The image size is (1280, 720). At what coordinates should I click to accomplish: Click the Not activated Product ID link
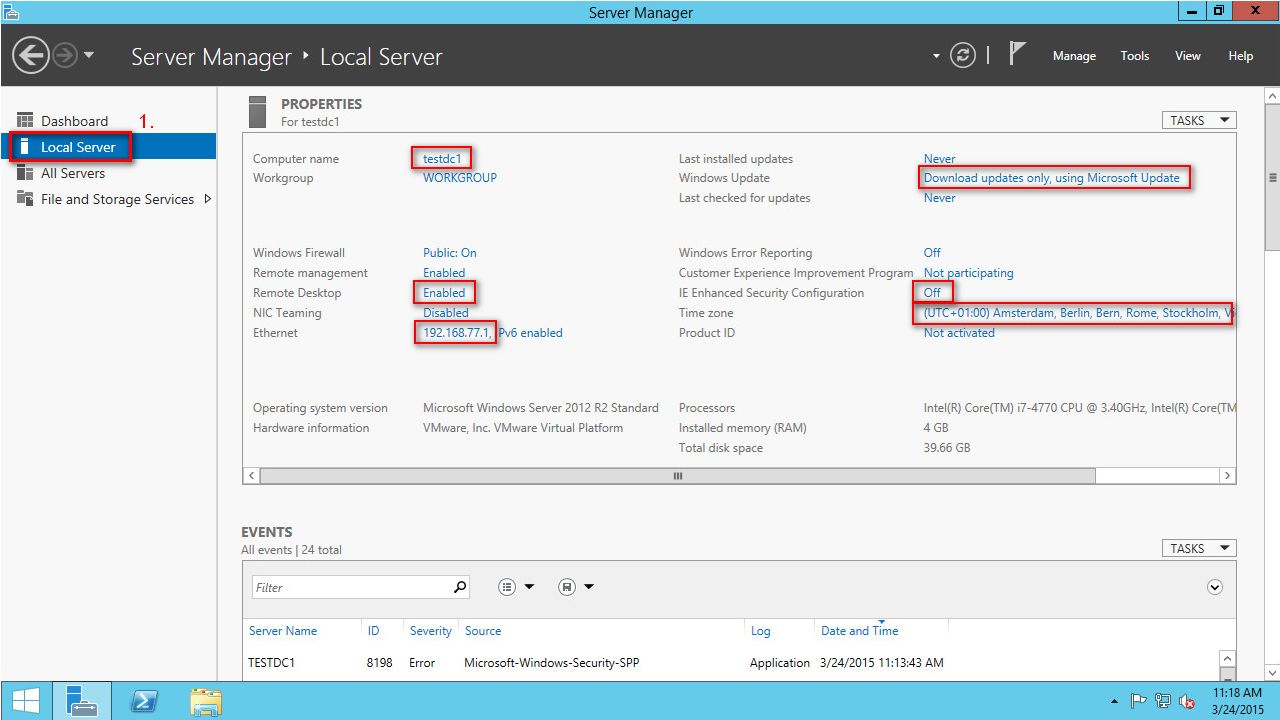(x=959, y=333)
